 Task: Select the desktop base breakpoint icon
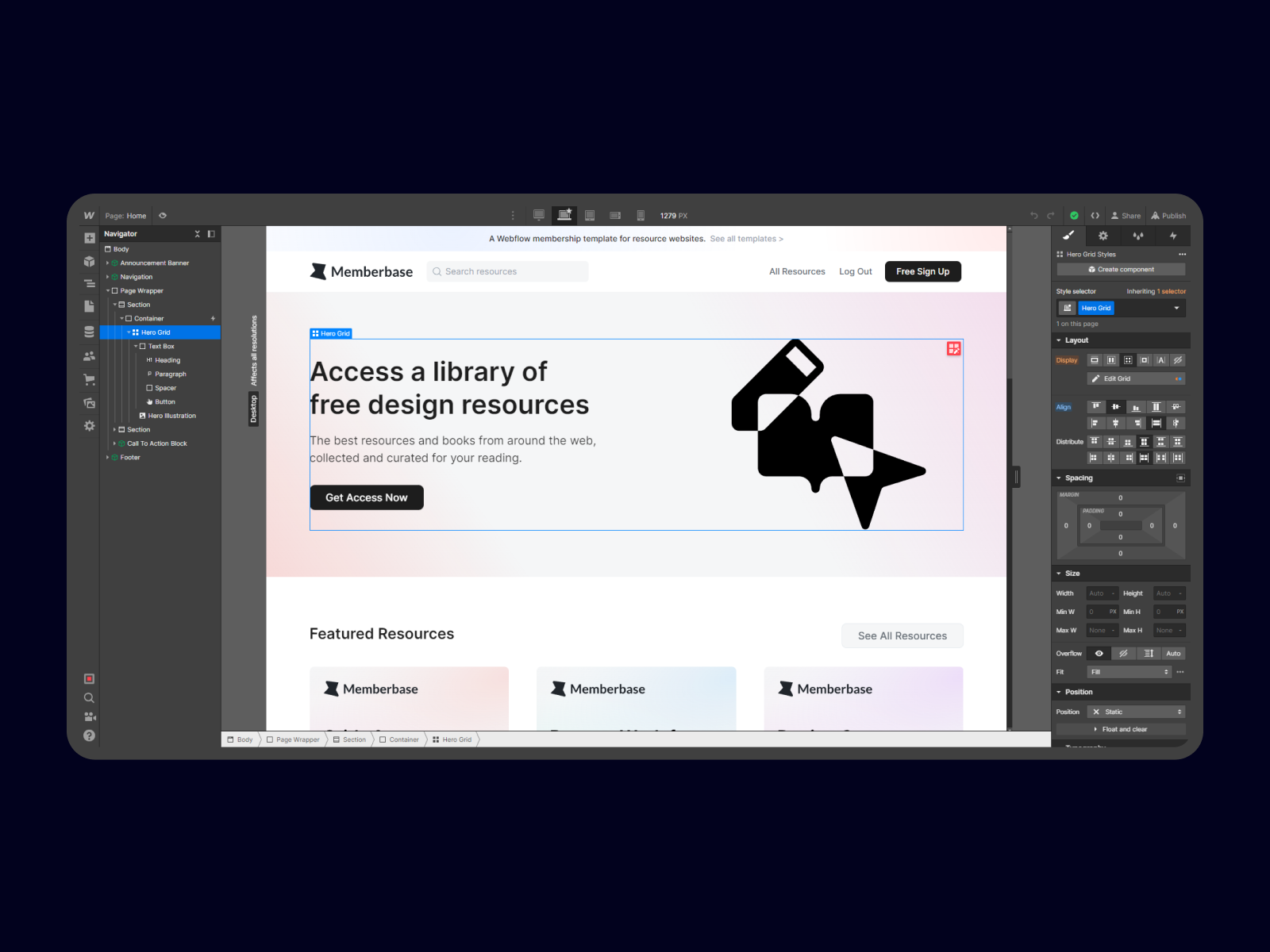pos(564,215)
